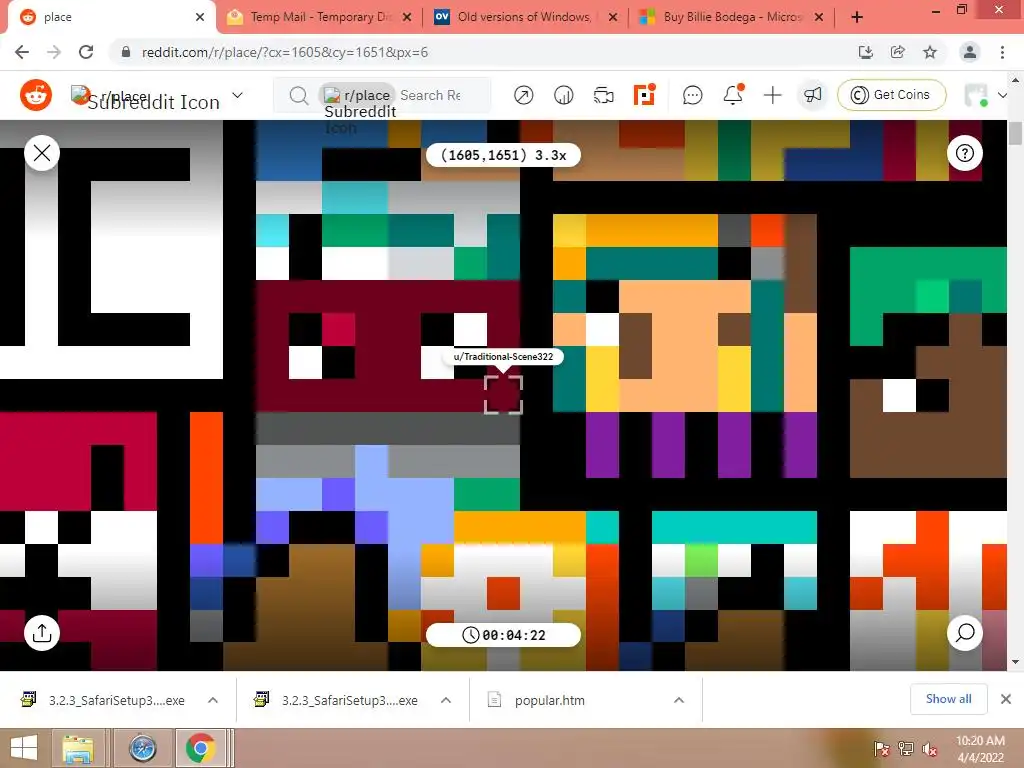The width and height of the screenshot is (1024, 768).
Task: Close the downloads bar
Action: coord(1006,699)
